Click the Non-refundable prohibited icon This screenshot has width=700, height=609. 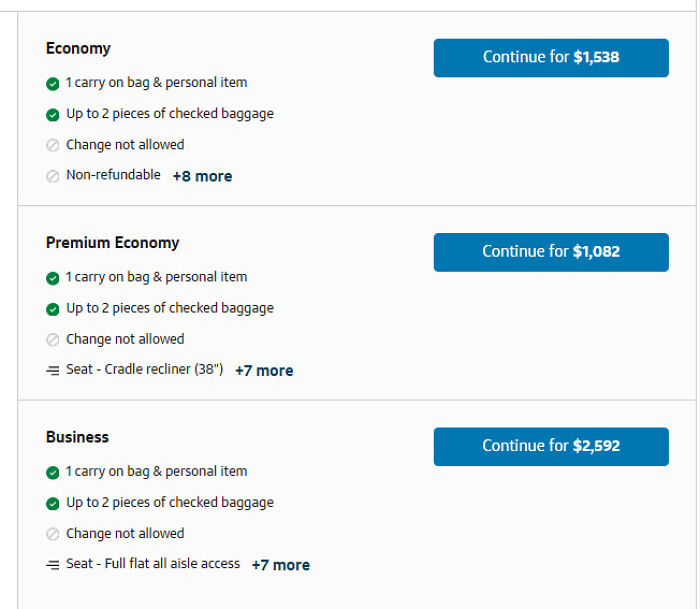coord(53,177)
